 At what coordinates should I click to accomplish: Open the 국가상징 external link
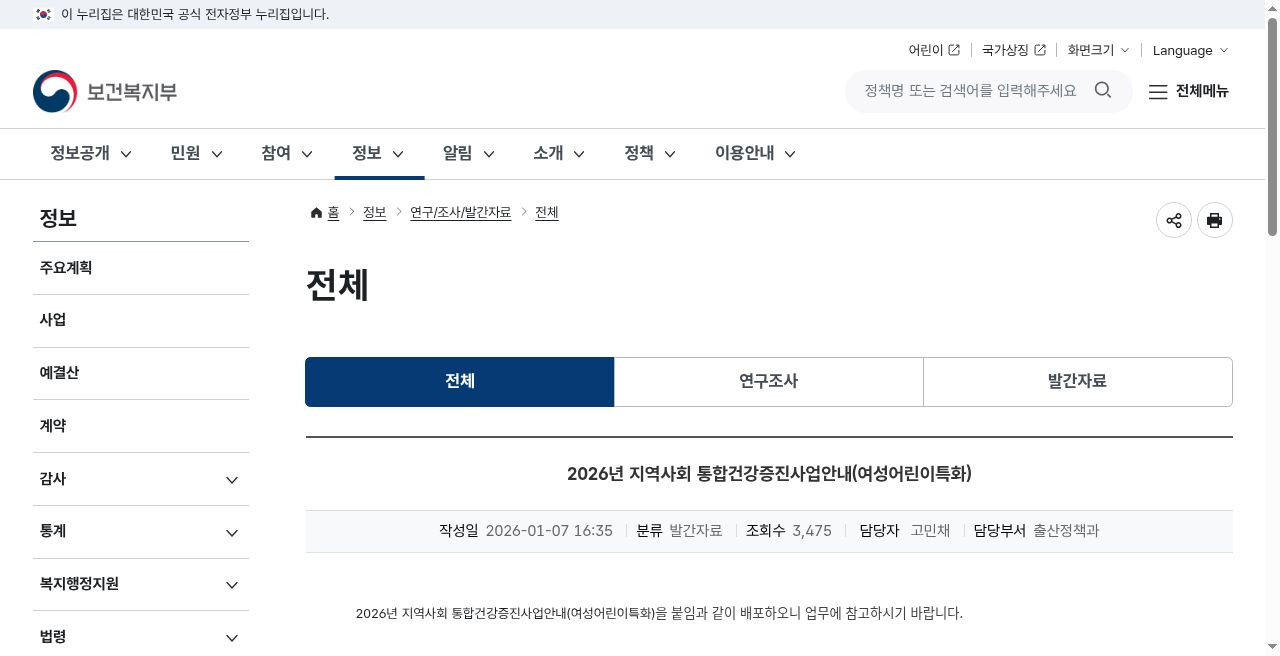click(1014, 50)
